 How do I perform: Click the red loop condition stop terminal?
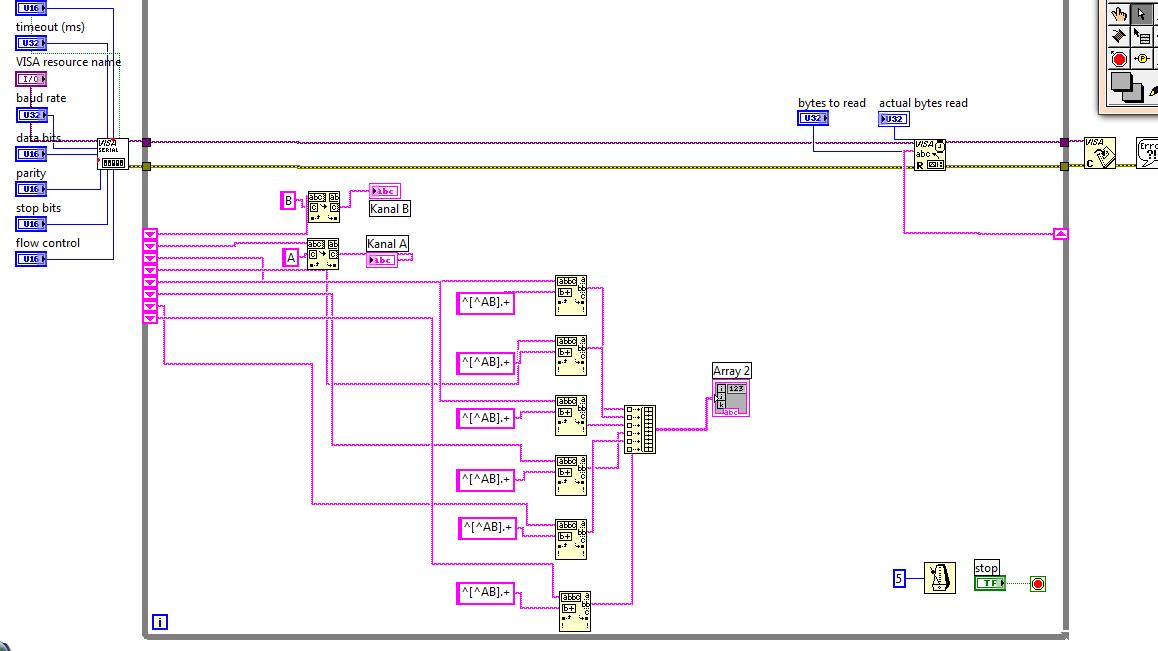(1038, 584)
